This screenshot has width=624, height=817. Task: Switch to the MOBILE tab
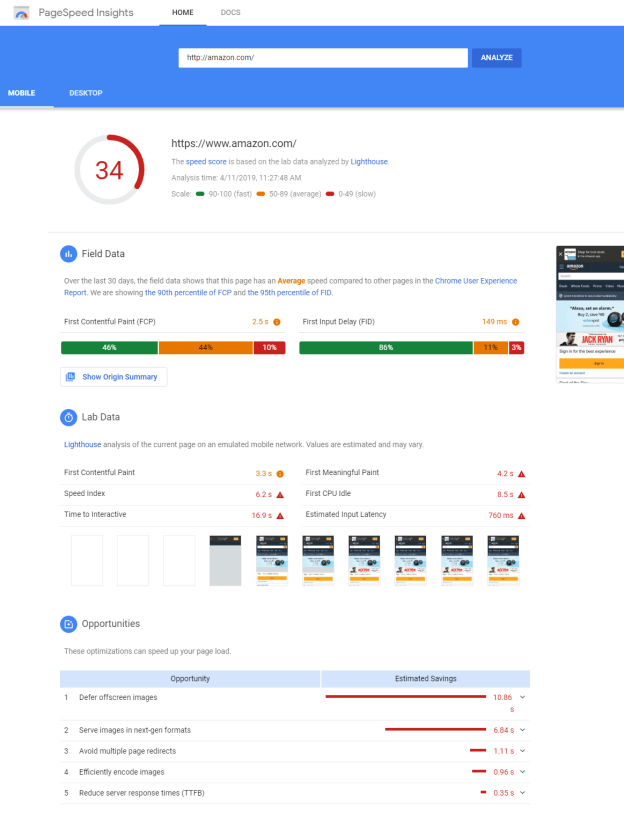click(x=21, y=93)
